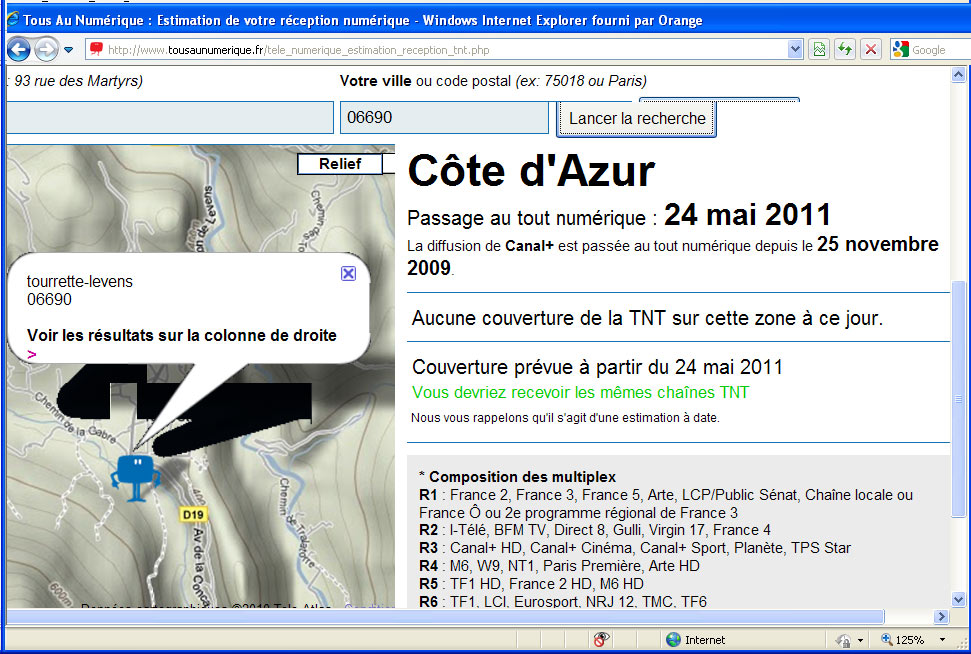Open the recent pages dropdown arrow
Viewport: 971px width, 654px height.
pyautogui.click(x=69, y=50)
